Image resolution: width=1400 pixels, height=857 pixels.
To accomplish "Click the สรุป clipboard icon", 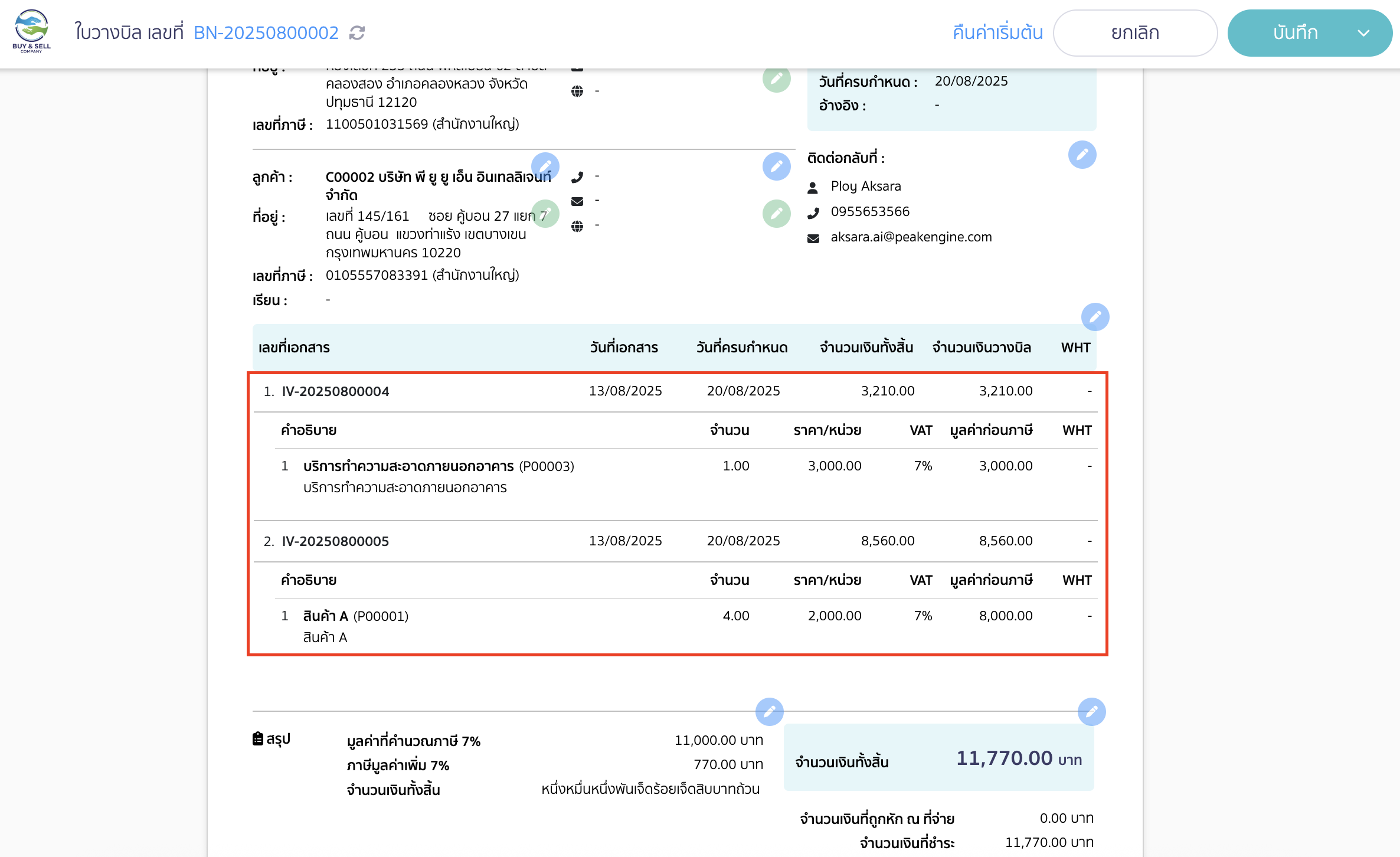I will click(258, 738).
